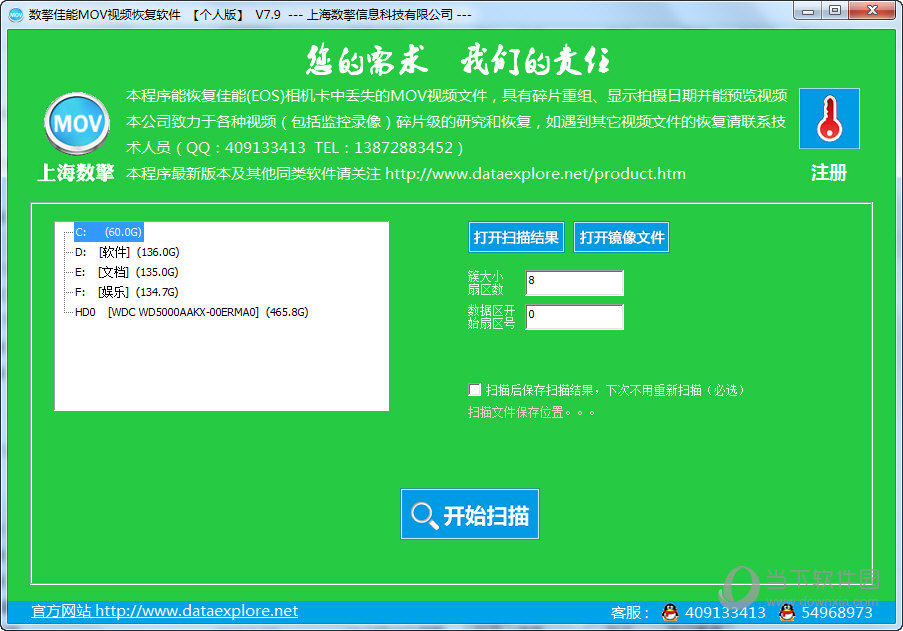Click the first QQ penguin icon

[670, 612]
